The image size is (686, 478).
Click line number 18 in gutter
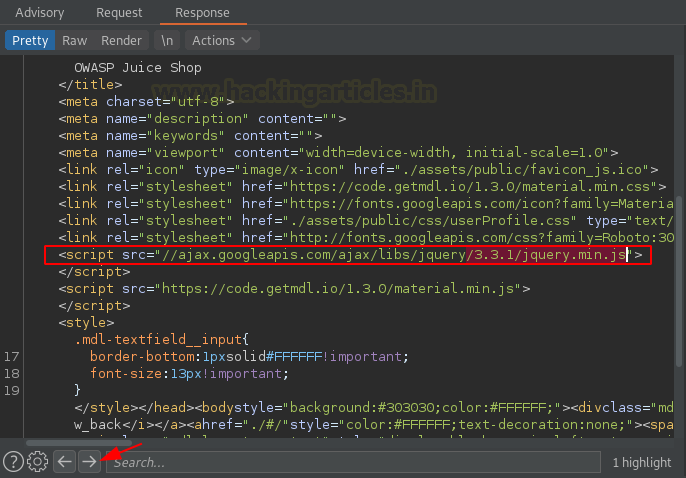coord(12,373)
